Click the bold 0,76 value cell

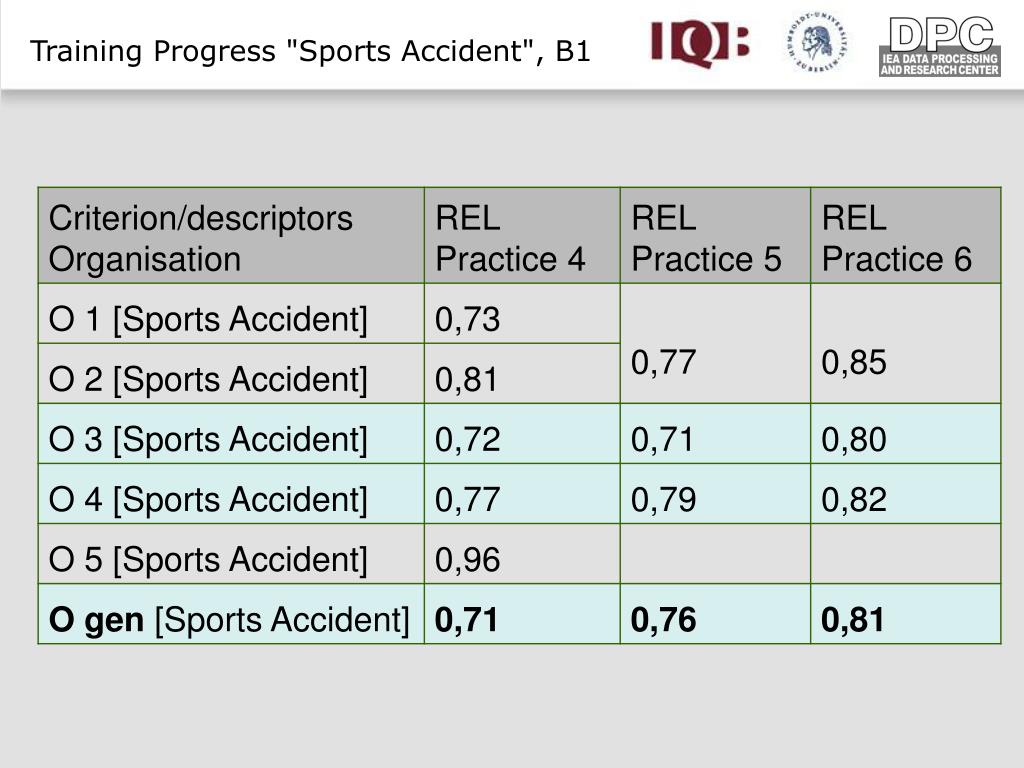click(x=715, y=614)
